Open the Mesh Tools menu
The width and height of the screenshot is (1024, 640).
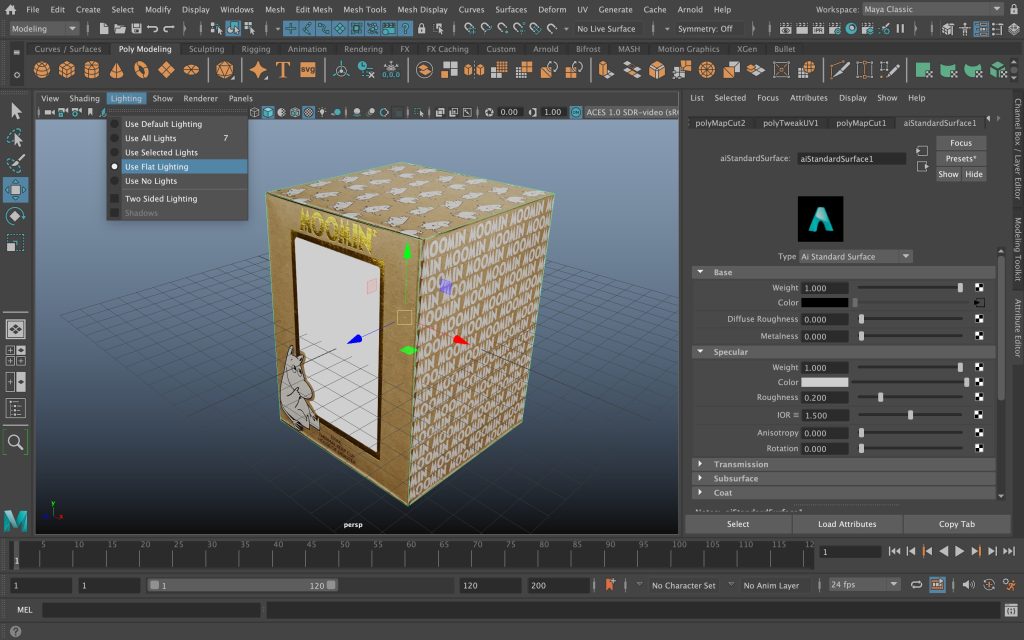click(x=364, y=9)
